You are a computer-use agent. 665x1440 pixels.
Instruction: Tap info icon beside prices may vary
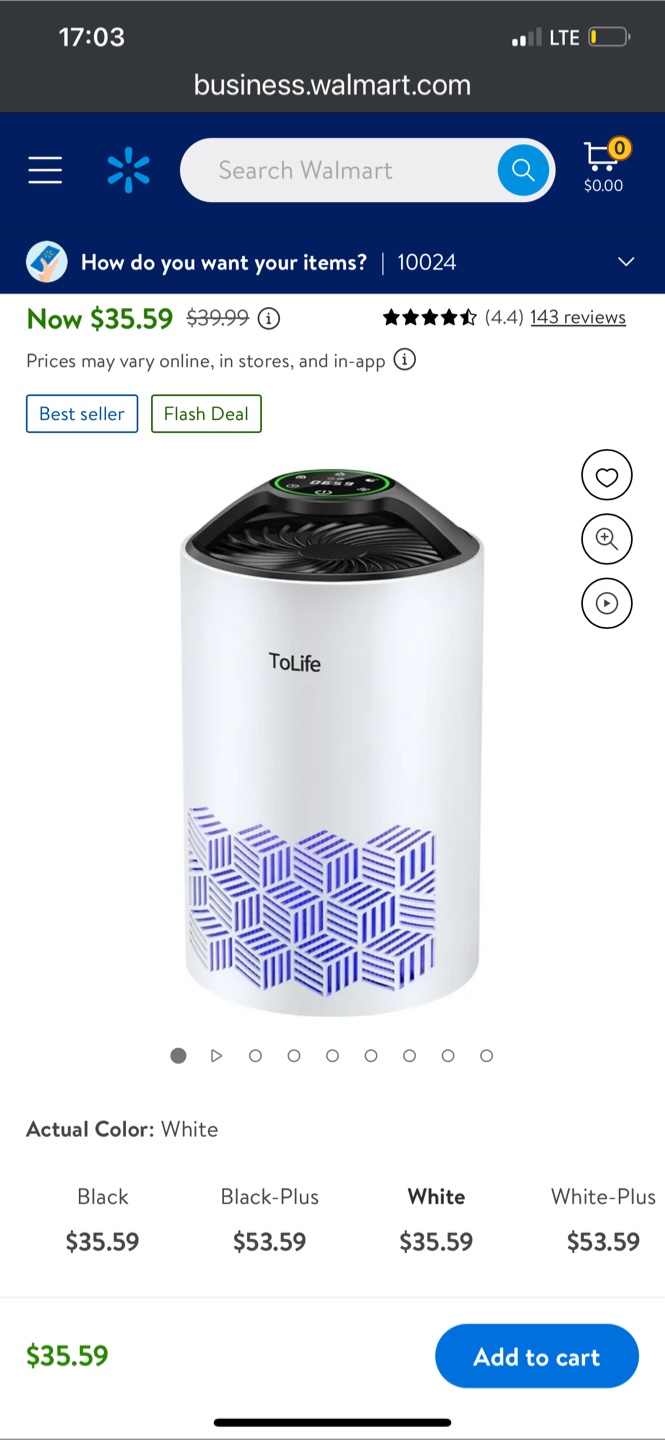click(x=404, y=360)
